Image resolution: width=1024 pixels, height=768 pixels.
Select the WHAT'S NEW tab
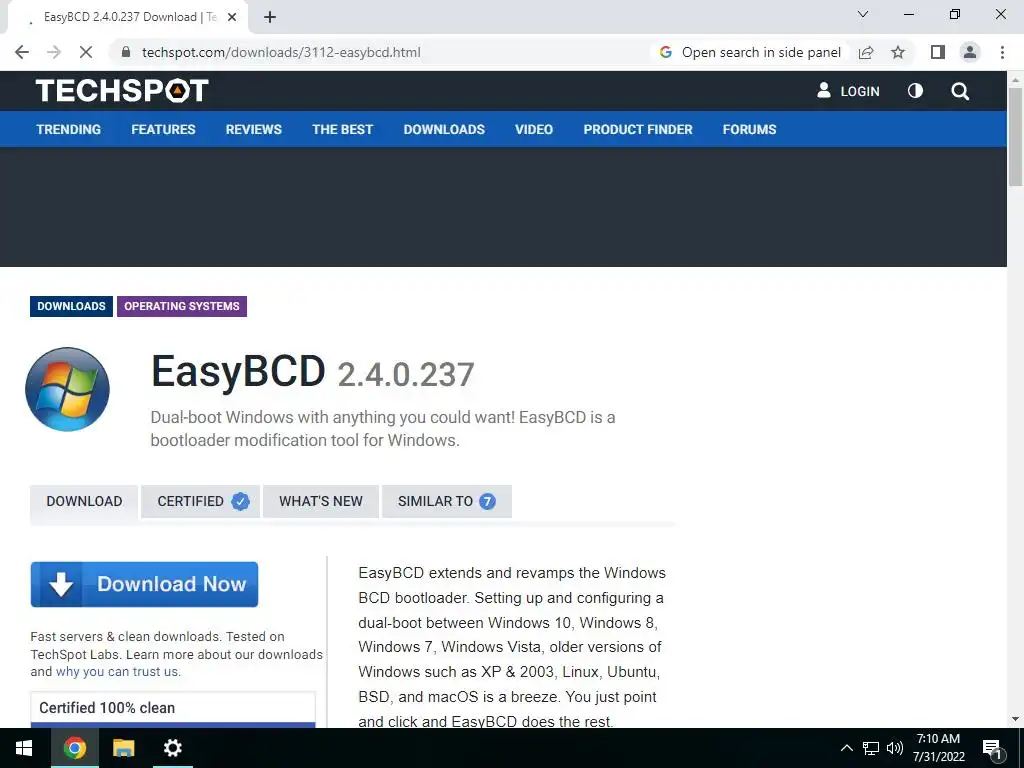click(321, 502)
